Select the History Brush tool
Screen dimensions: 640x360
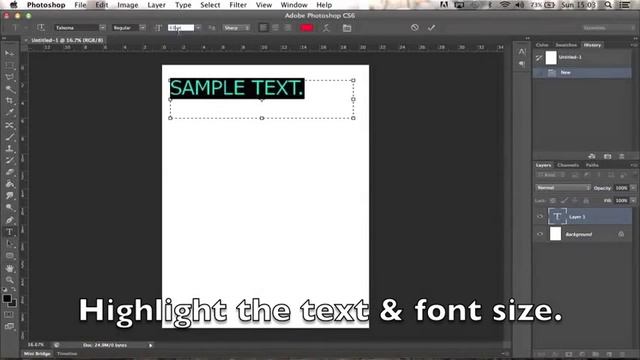click(x=9, y=160)
